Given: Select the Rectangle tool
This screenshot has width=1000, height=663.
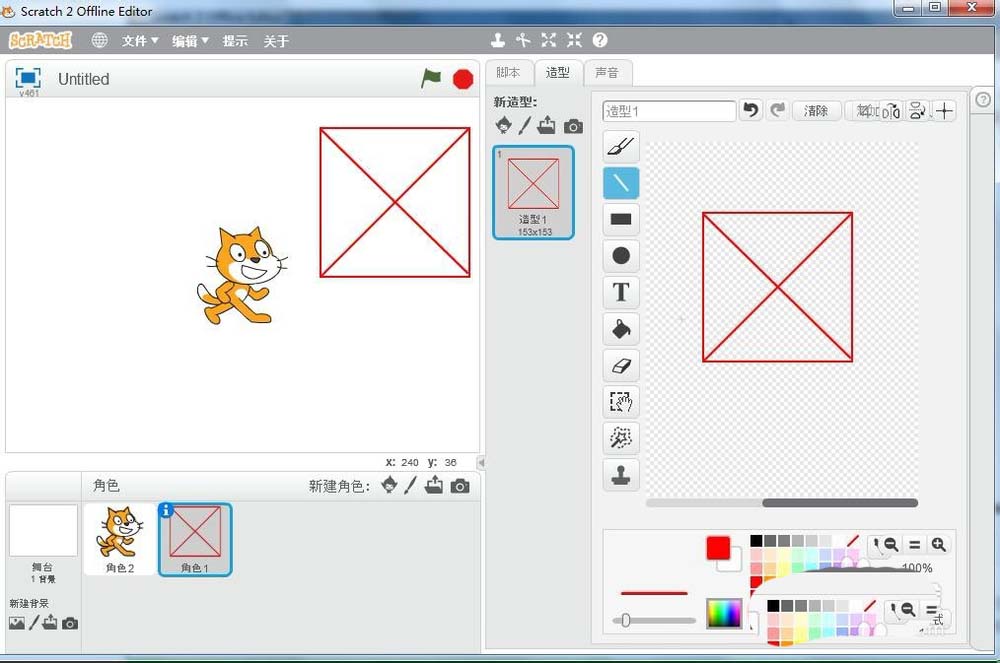Looking at the screenshot, I should point(621,219).
